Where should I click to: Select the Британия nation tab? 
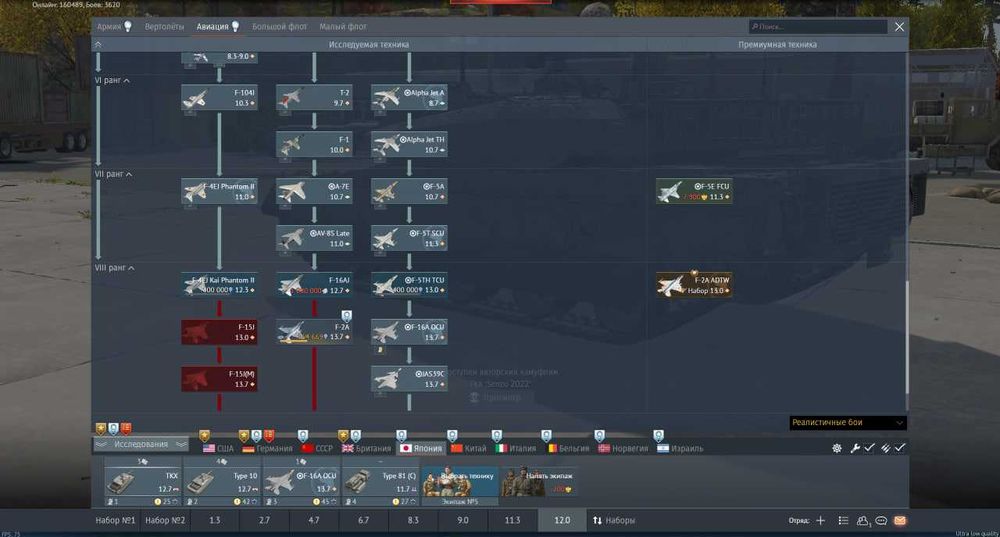[366, 448]
